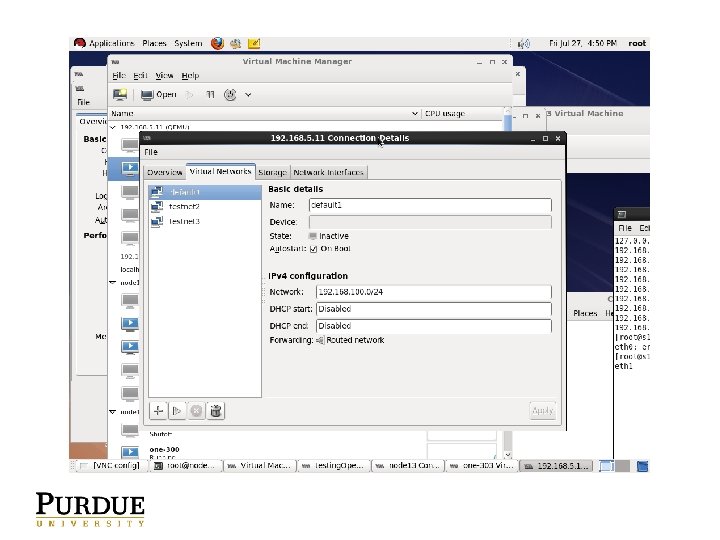Click the add virtual network plus button

[x=158, y=411]
